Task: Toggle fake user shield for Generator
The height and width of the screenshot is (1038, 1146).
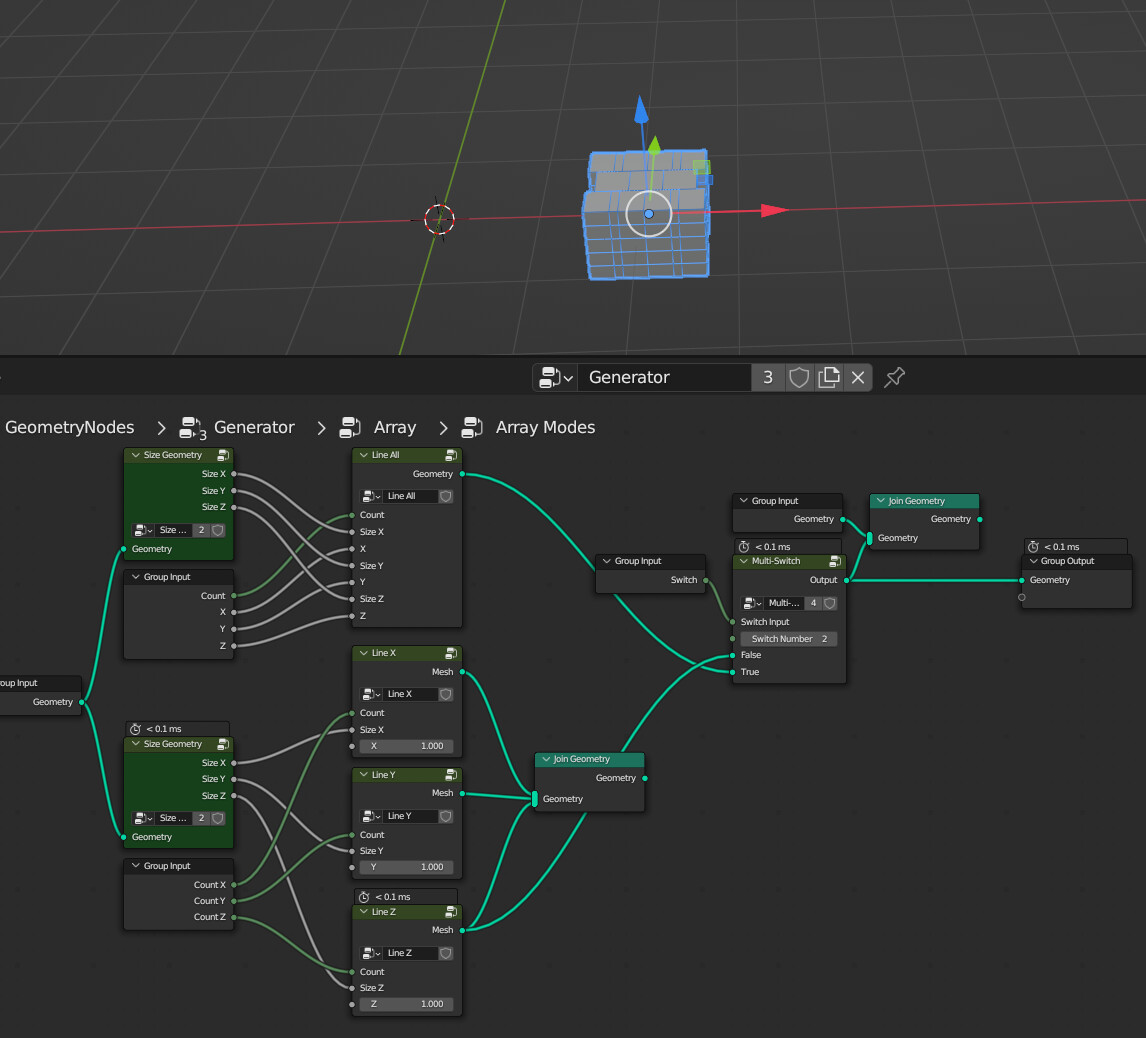Action: [799, 377]
